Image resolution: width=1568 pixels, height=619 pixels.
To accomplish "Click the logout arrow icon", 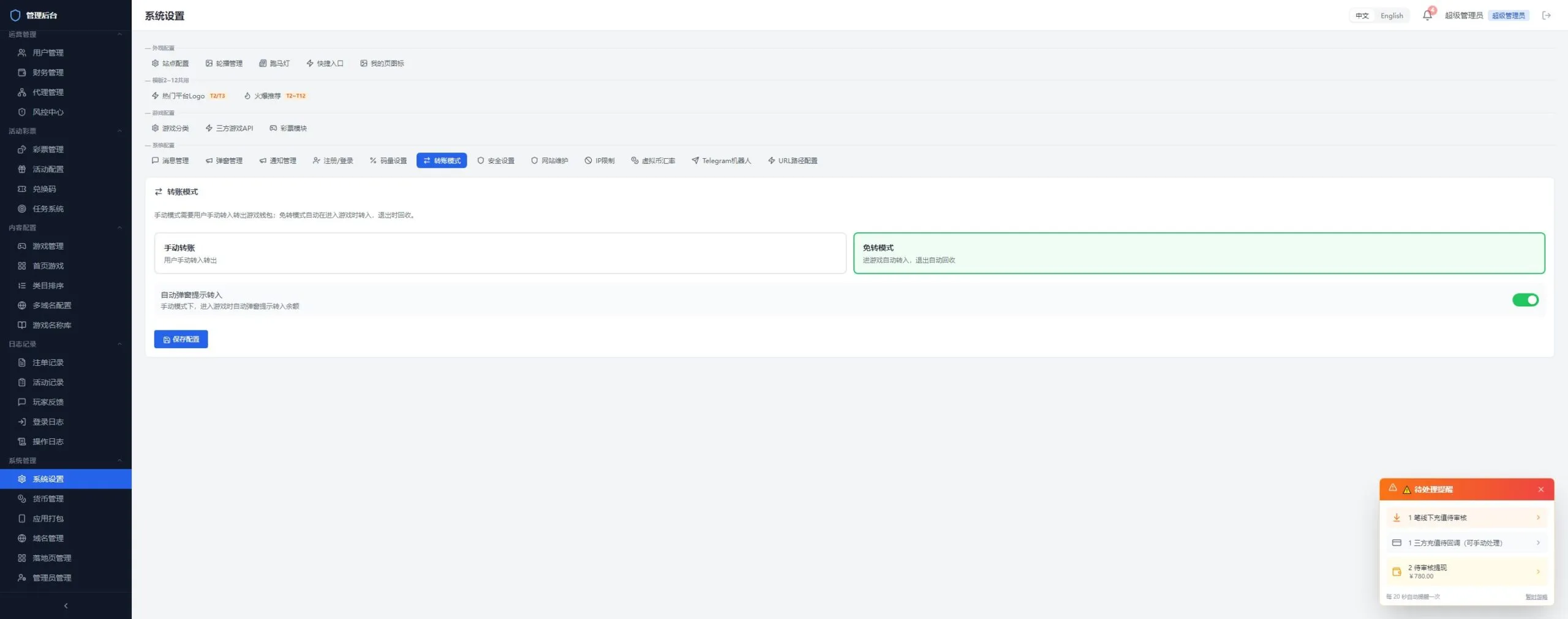I will point(1547,15).
